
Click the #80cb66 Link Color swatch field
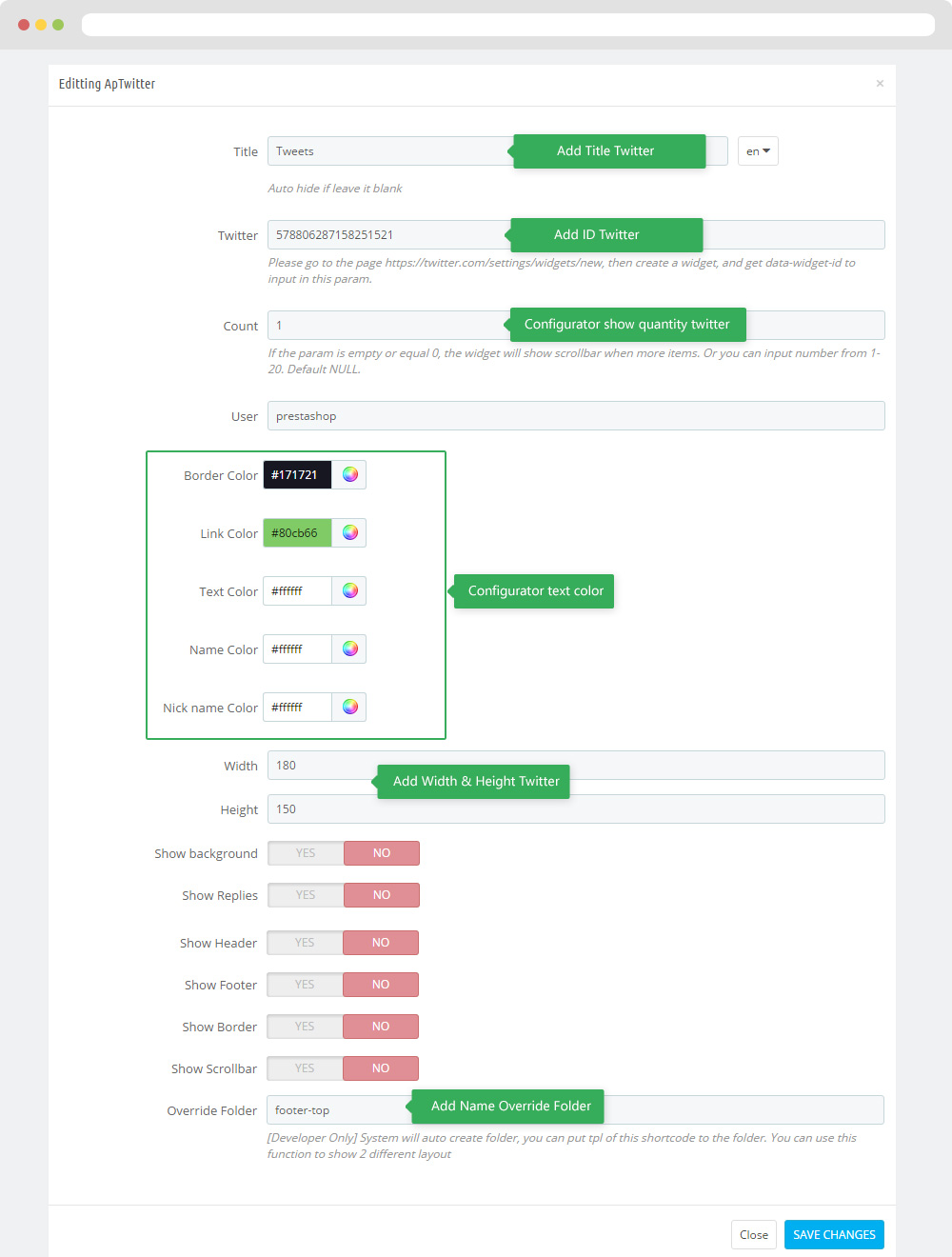pyautogui.click(x=297, y=533)
